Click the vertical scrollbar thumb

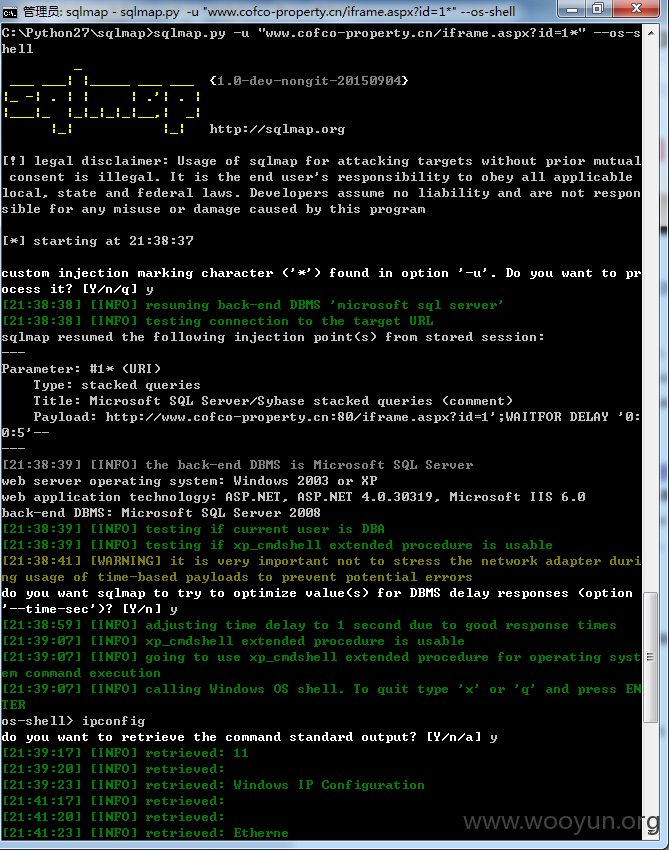coord(651,657)
